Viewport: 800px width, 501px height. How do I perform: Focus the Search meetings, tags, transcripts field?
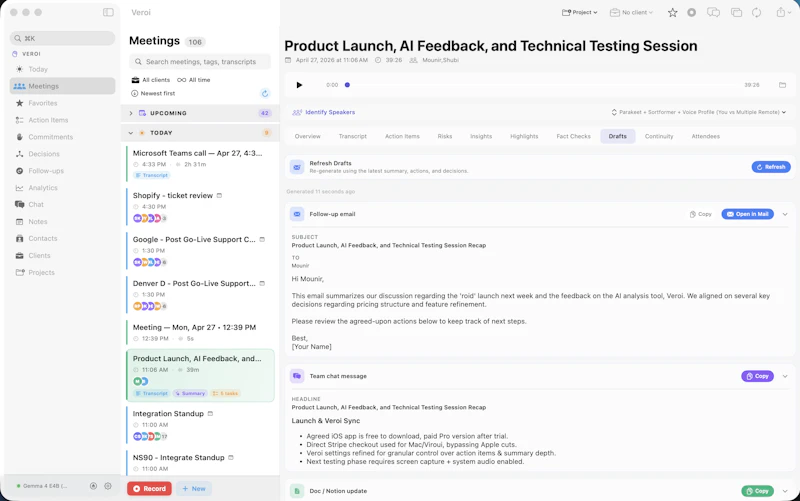(200, 62)
